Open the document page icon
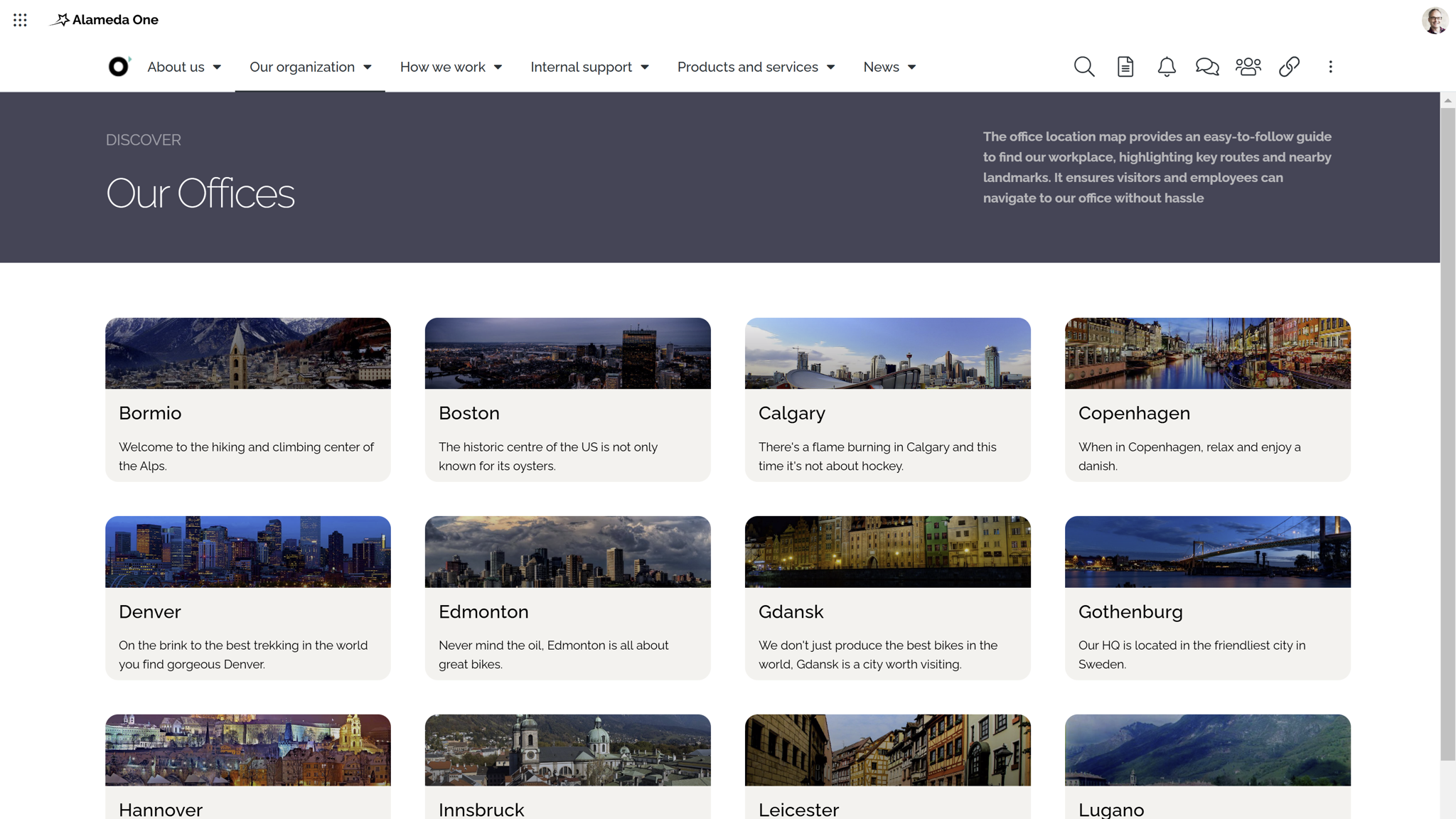 coord(1125,67)
